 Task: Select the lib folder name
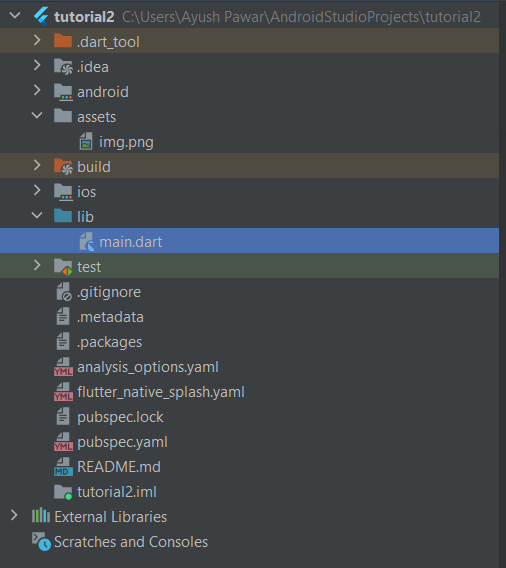coord(85,217)
